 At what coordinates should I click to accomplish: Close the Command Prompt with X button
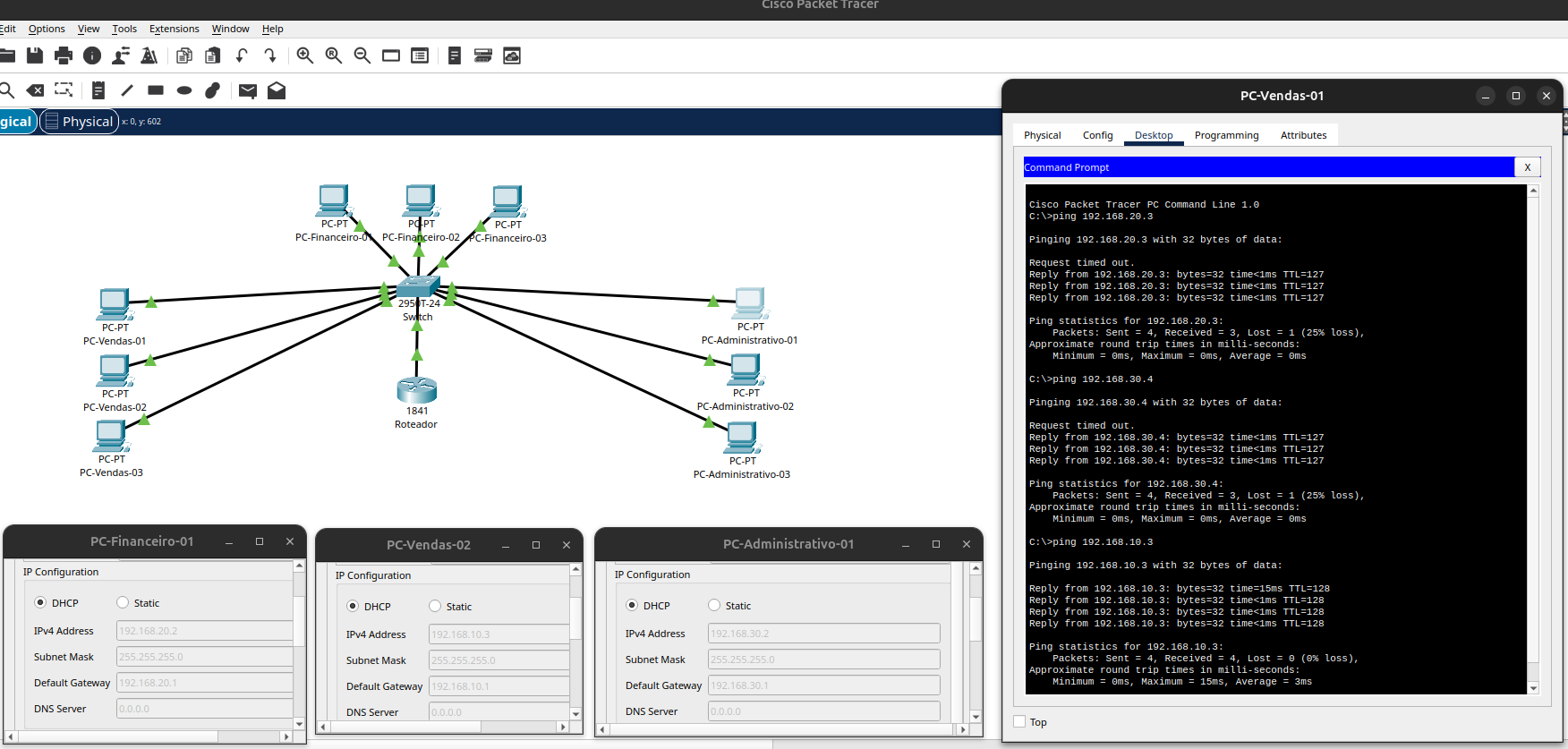[x=1528, y=167]
